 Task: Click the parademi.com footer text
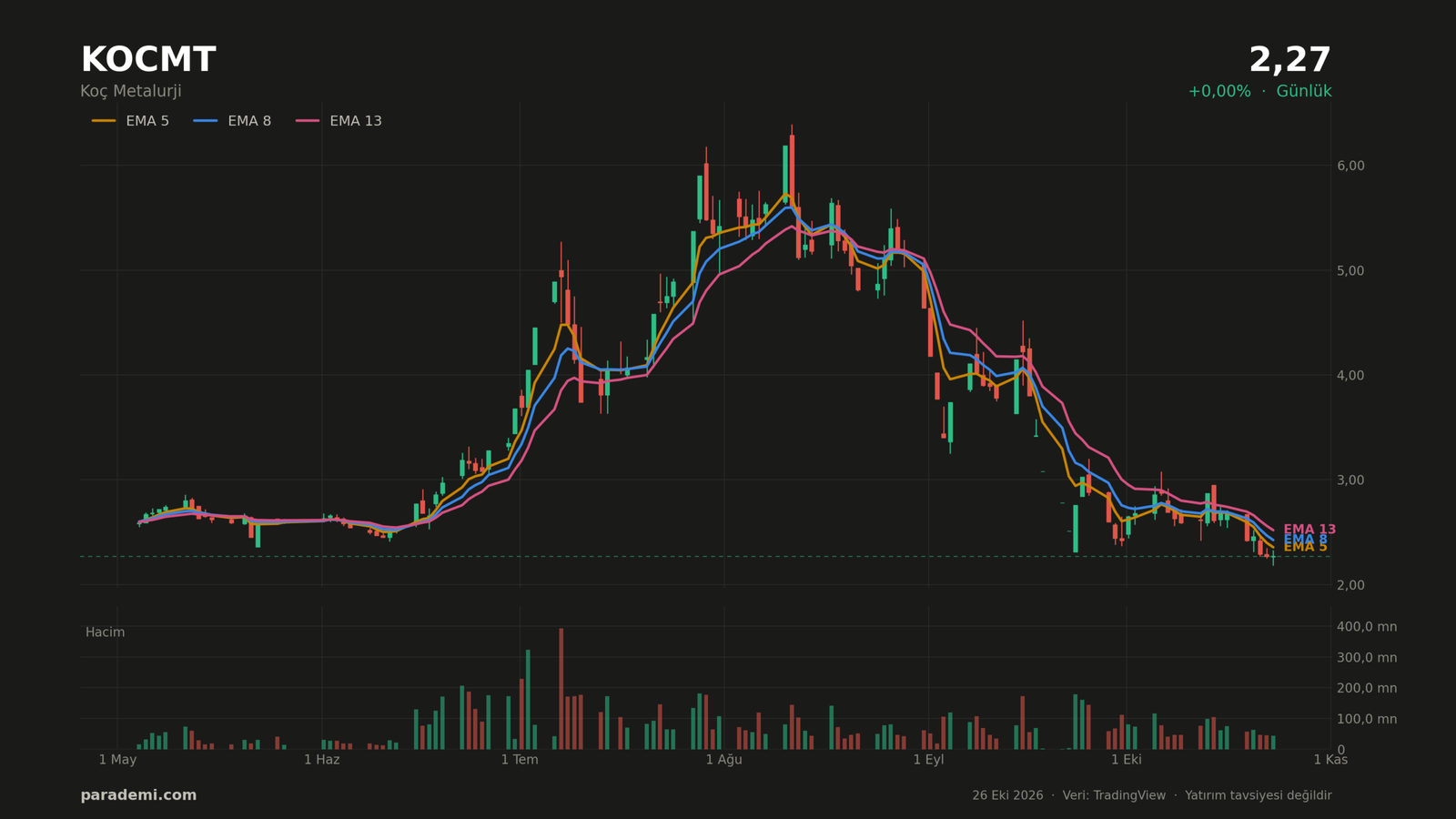point(138,795)
